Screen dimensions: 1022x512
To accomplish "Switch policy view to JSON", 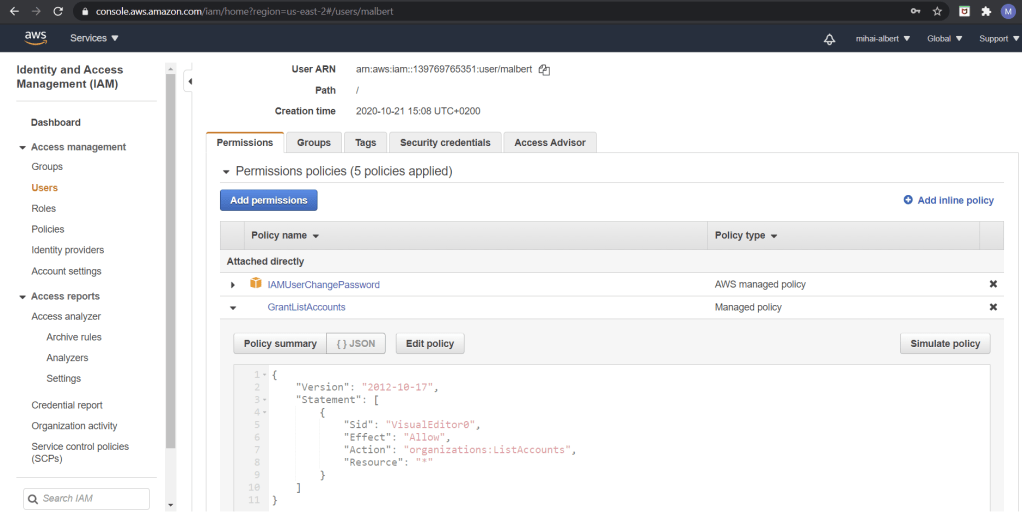I will click(356, 344).
